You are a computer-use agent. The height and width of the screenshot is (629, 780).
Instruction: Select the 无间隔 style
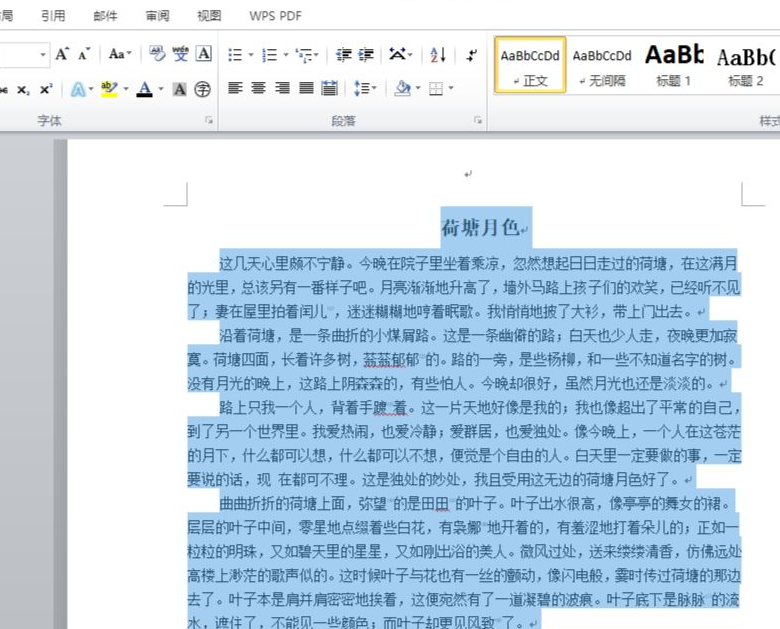tap(602, 65)
